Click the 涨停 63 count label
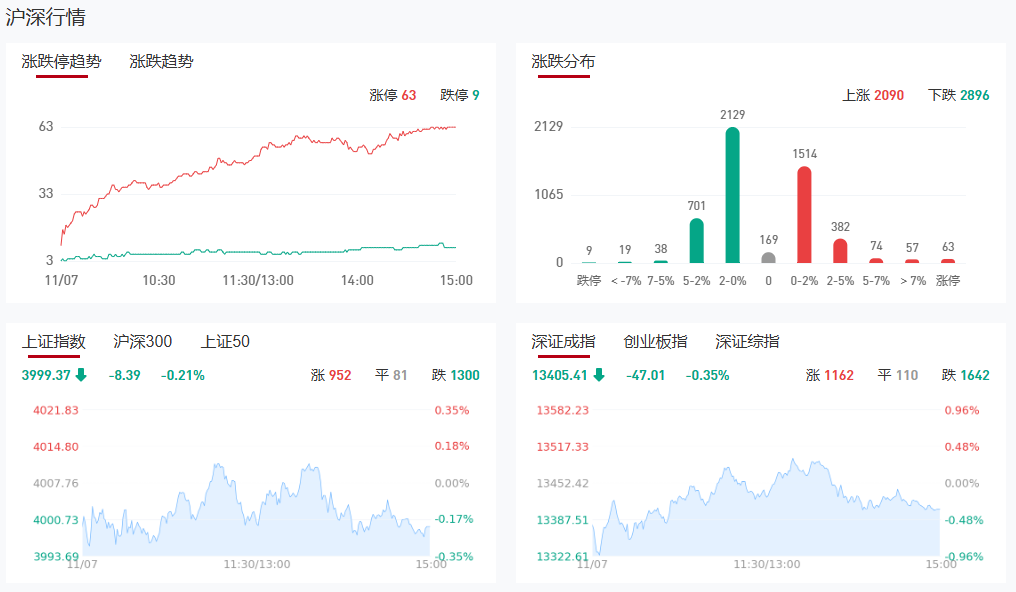1016x592 pixels. [x=392, y=96]
